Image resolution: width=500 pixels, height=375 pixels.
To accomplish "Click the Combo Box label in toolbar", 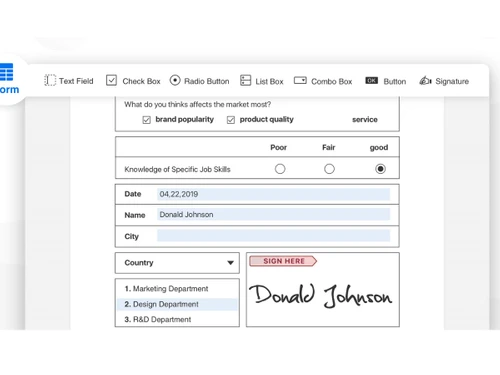I will 332,81.
